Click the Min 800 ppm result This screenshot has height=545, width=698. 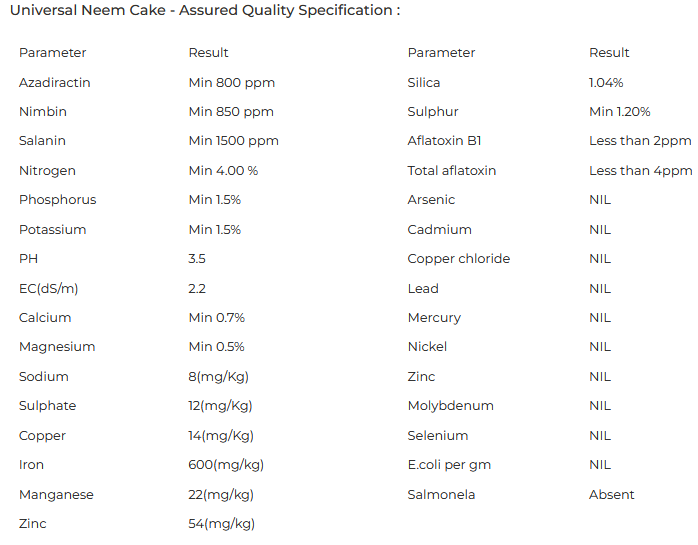tap(231, 82)
